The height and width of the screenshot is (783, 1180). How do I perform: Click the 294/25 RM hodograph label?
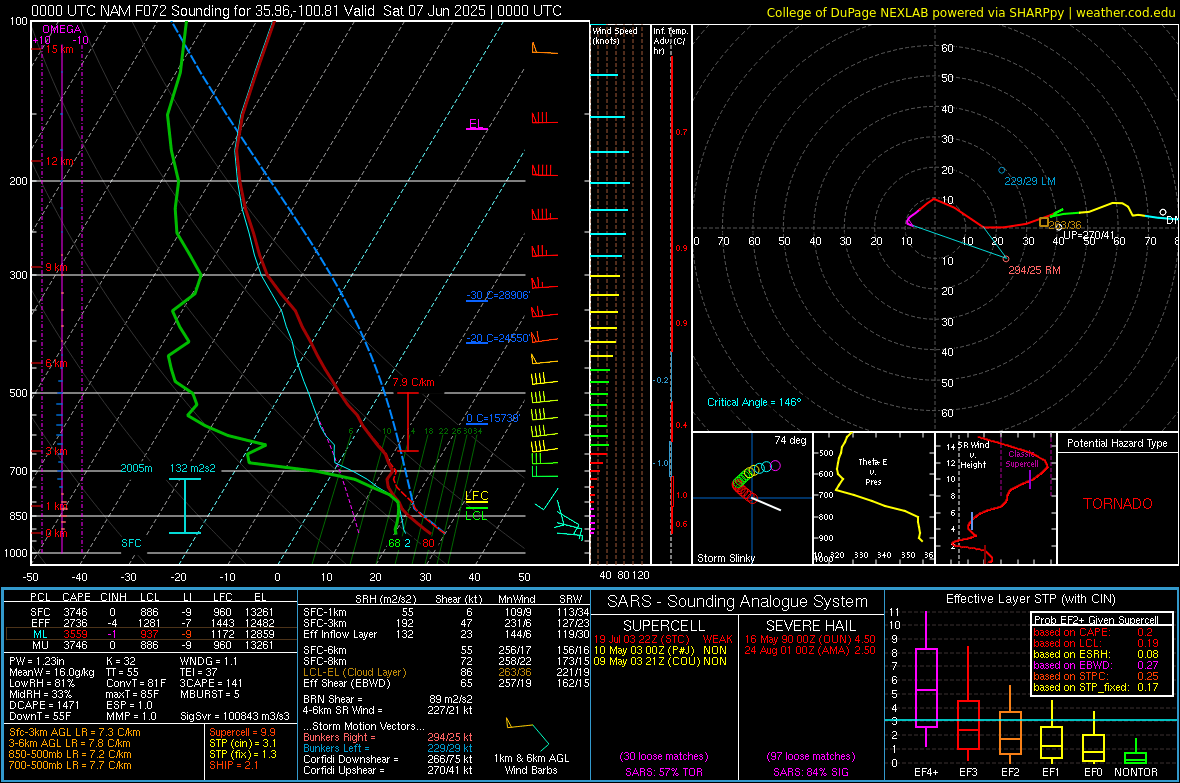(x=1034, y=270)
